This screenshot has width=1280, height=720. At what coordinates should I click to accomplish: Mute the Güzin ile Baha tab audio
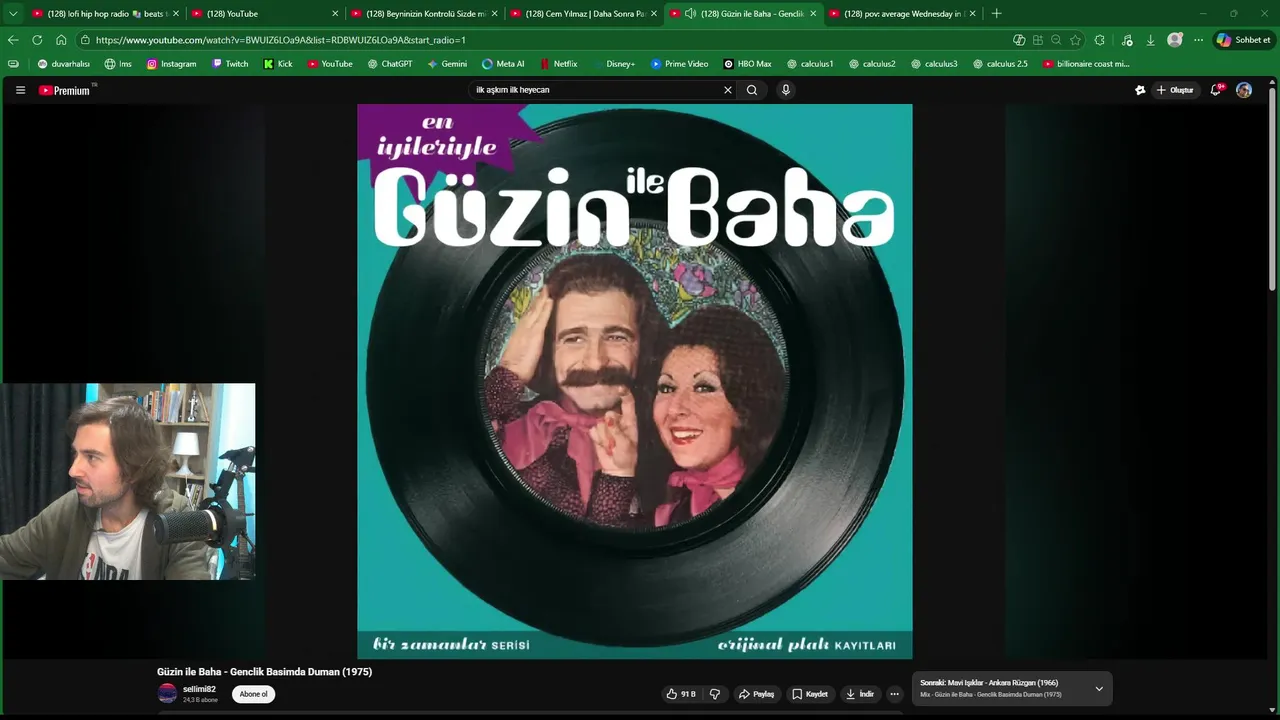pyautogui.click(x=690, y=14)
